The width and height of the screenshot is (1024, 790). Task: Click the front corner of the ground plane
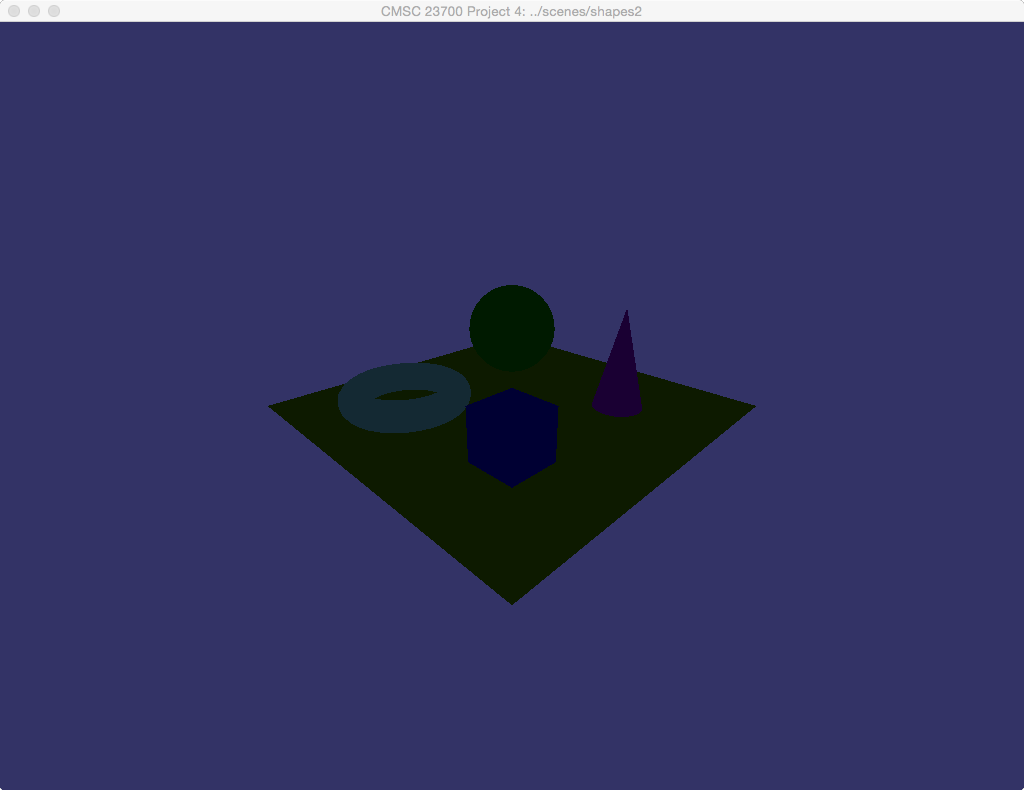point(512,600)
